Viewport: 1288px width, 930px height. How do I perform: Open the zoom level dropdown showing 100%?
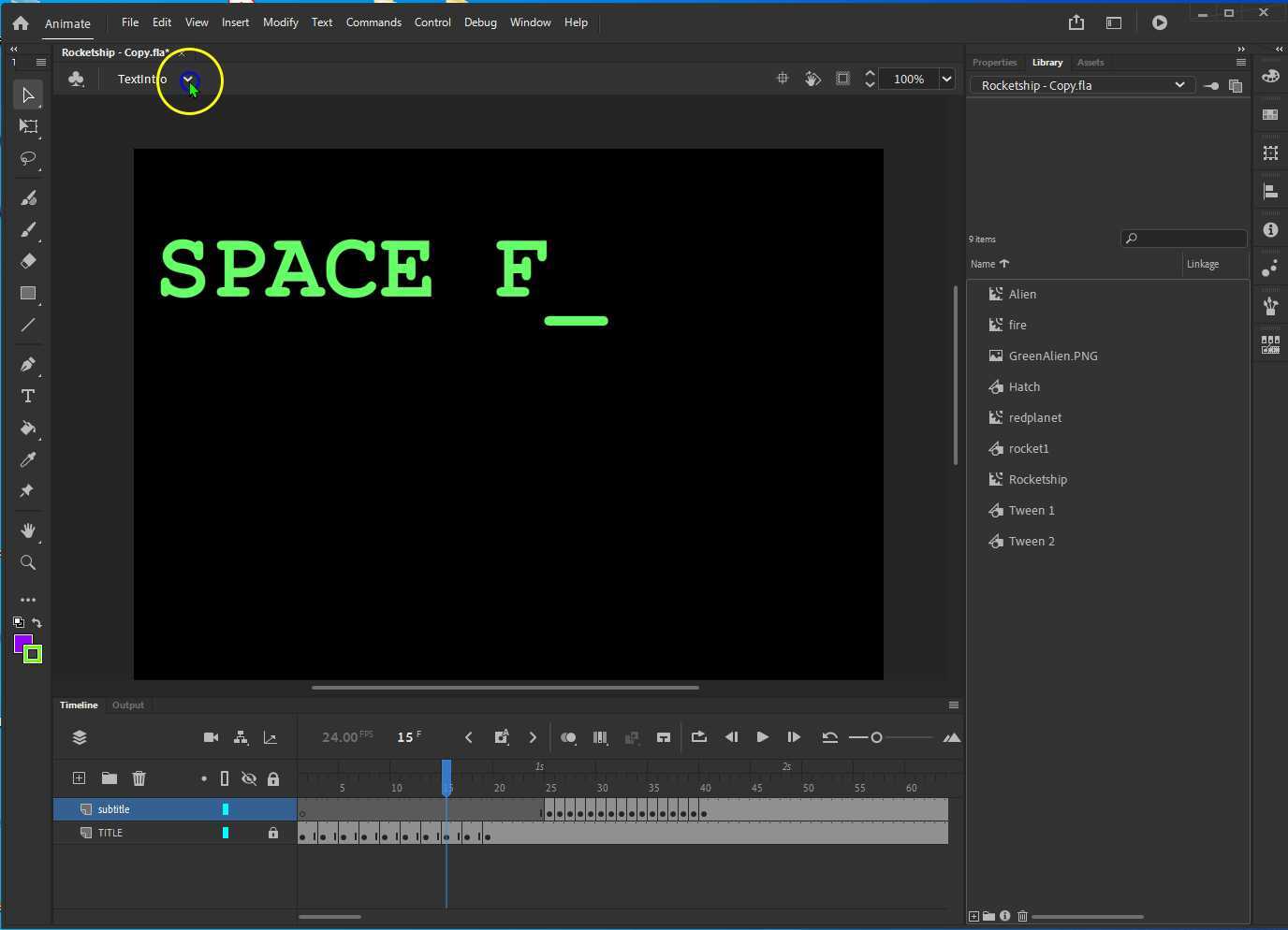pos(946,79)
